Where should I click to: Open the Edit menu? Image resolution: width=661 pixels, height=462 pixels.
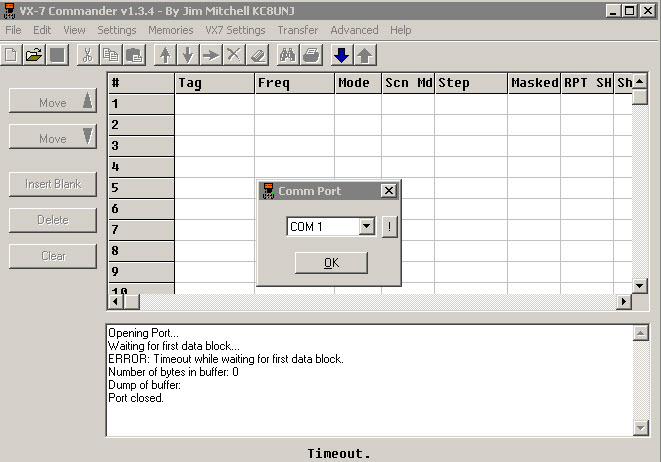pos(42,30)
